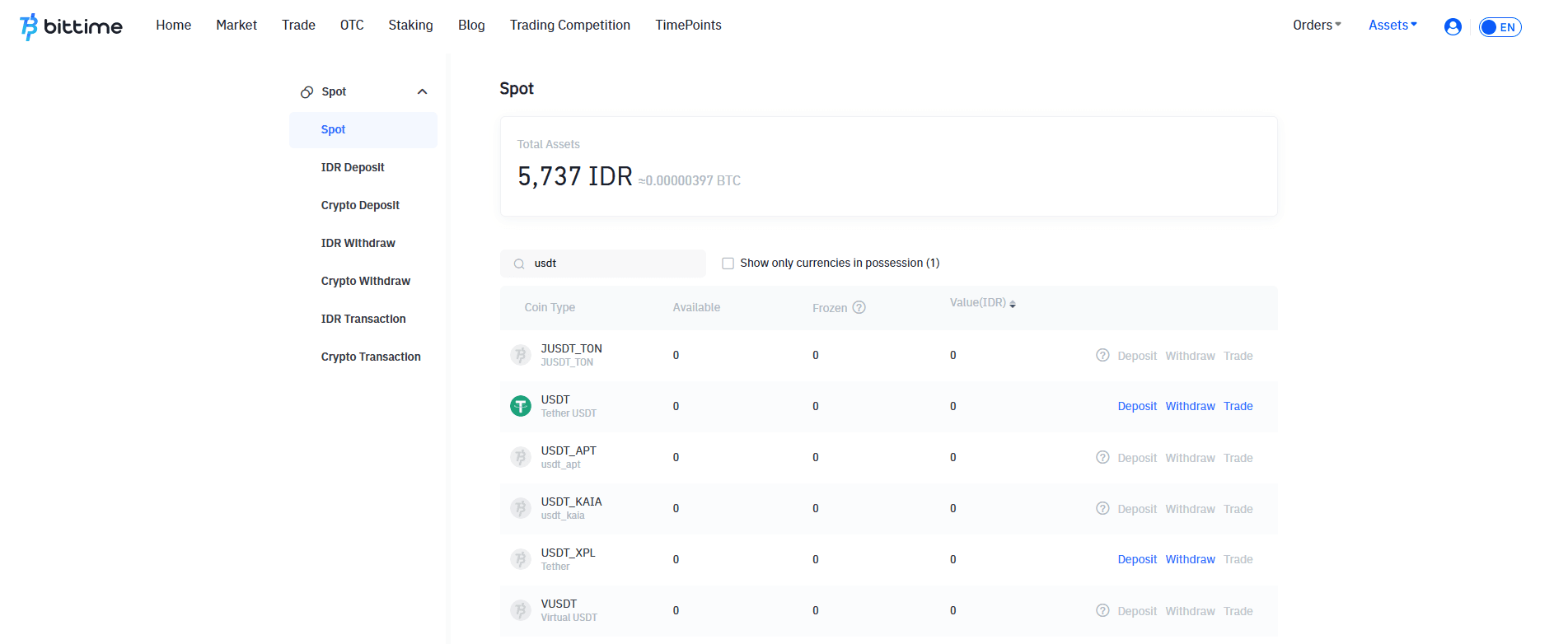Click the USDT_KAIA coin name

click(x=571, y=502)
